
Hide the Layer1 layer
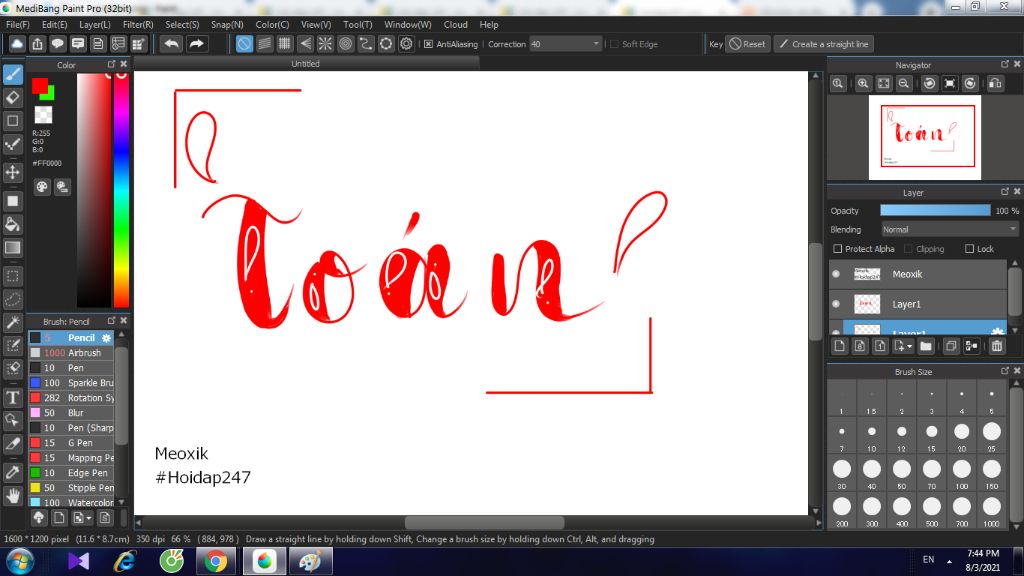pyautogui.click(x=836, y=304)
